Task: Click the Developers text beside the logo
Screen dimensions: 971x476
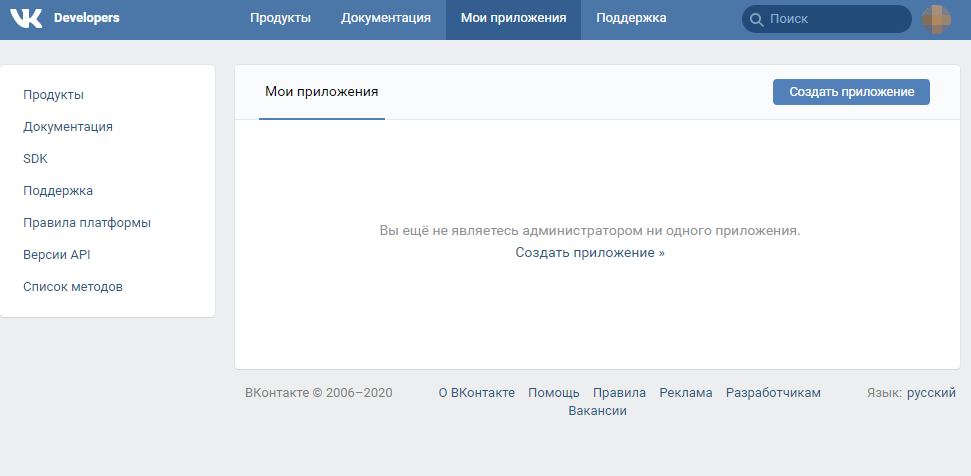Action: tap(86, 18)
